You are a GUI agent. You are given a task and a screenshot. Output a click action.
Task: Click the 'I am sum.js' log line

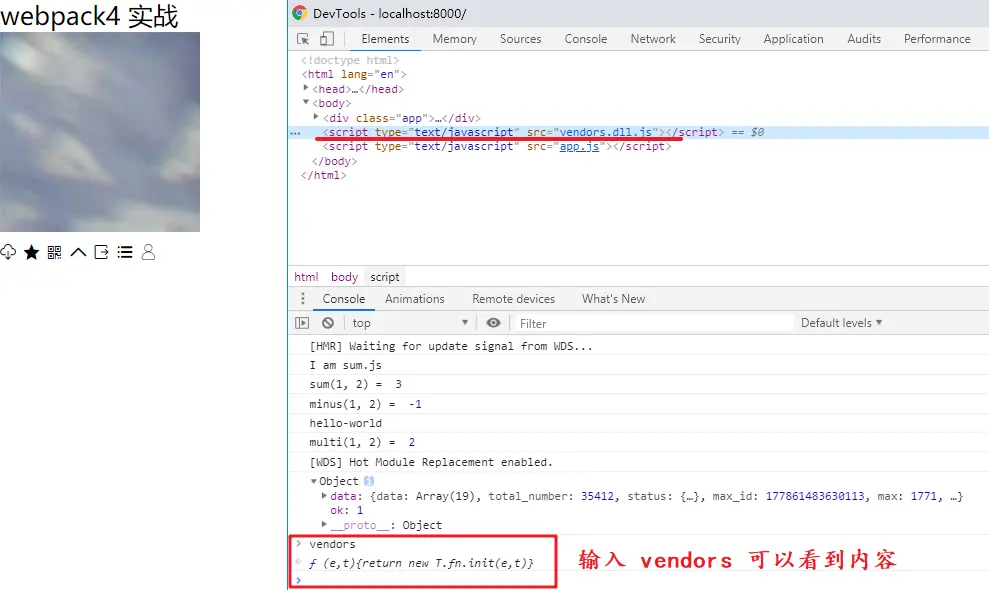pos(346,365)
